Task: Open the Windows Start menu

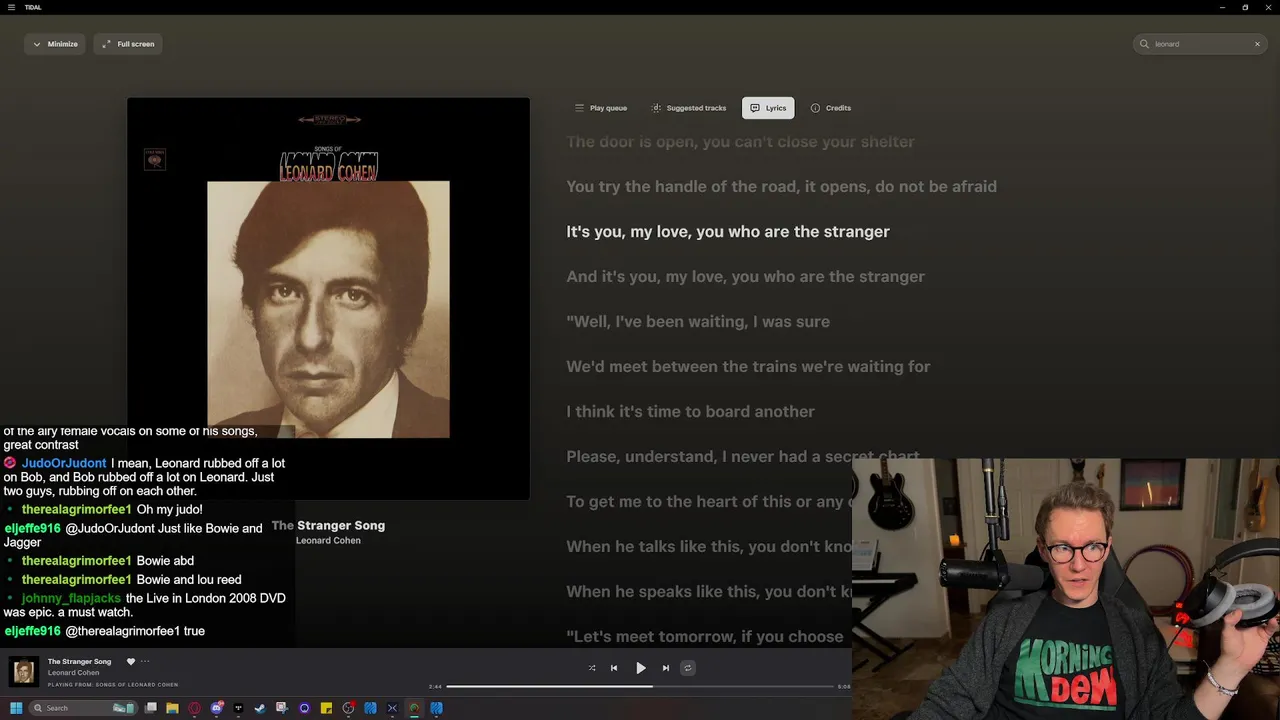Action: [16, 708]
